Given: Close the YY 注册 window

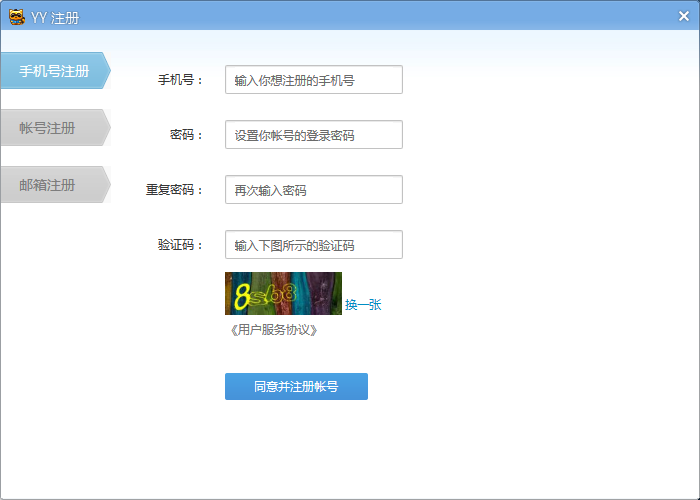Looking at the screenshot, I should tap(683, 17).
